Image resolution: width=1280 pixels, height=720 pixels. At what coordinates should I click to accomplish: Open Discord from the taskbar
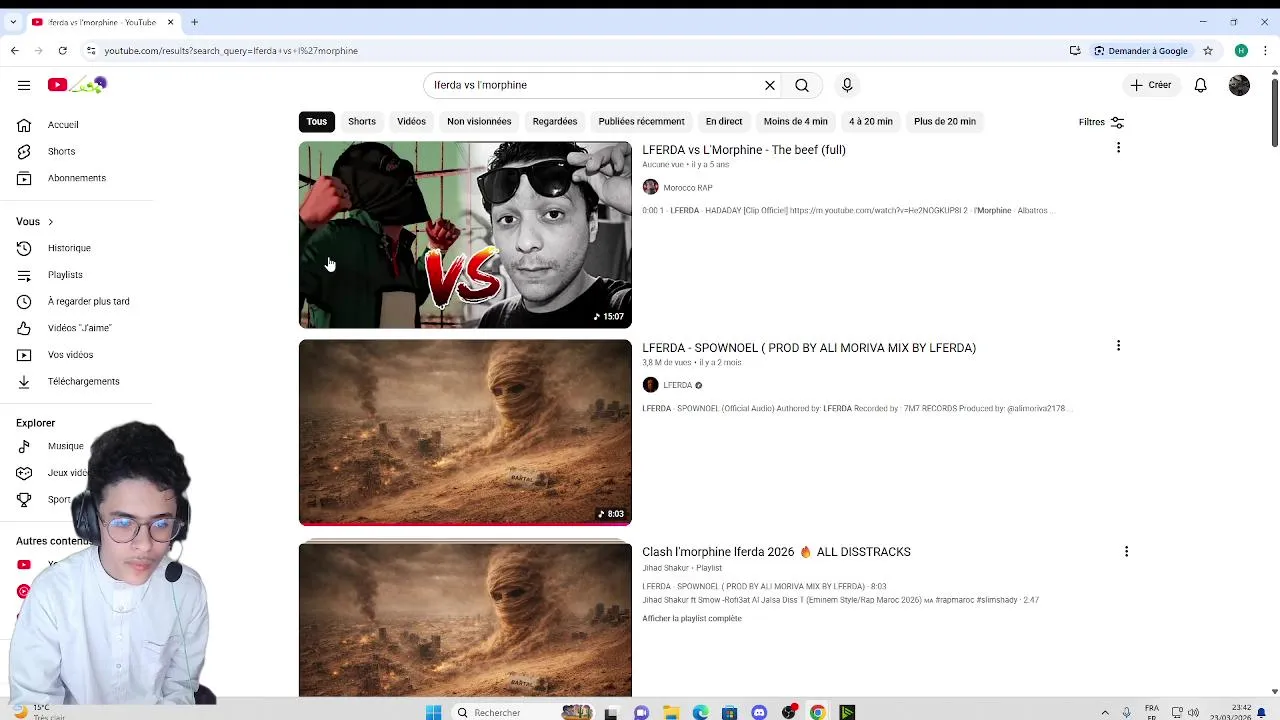[759, 712]
